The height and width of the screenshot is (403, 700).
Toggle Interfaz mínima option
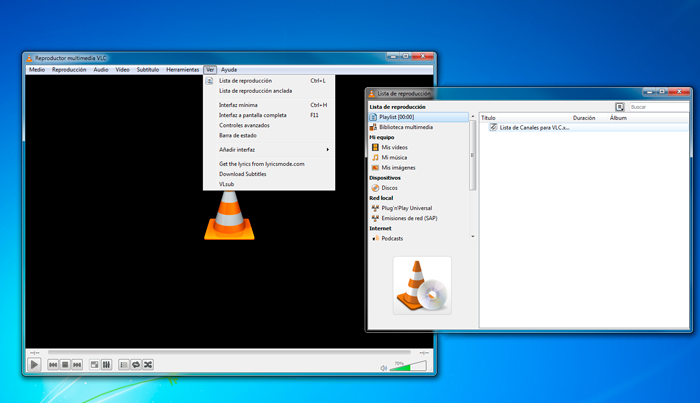coord(269,105)
